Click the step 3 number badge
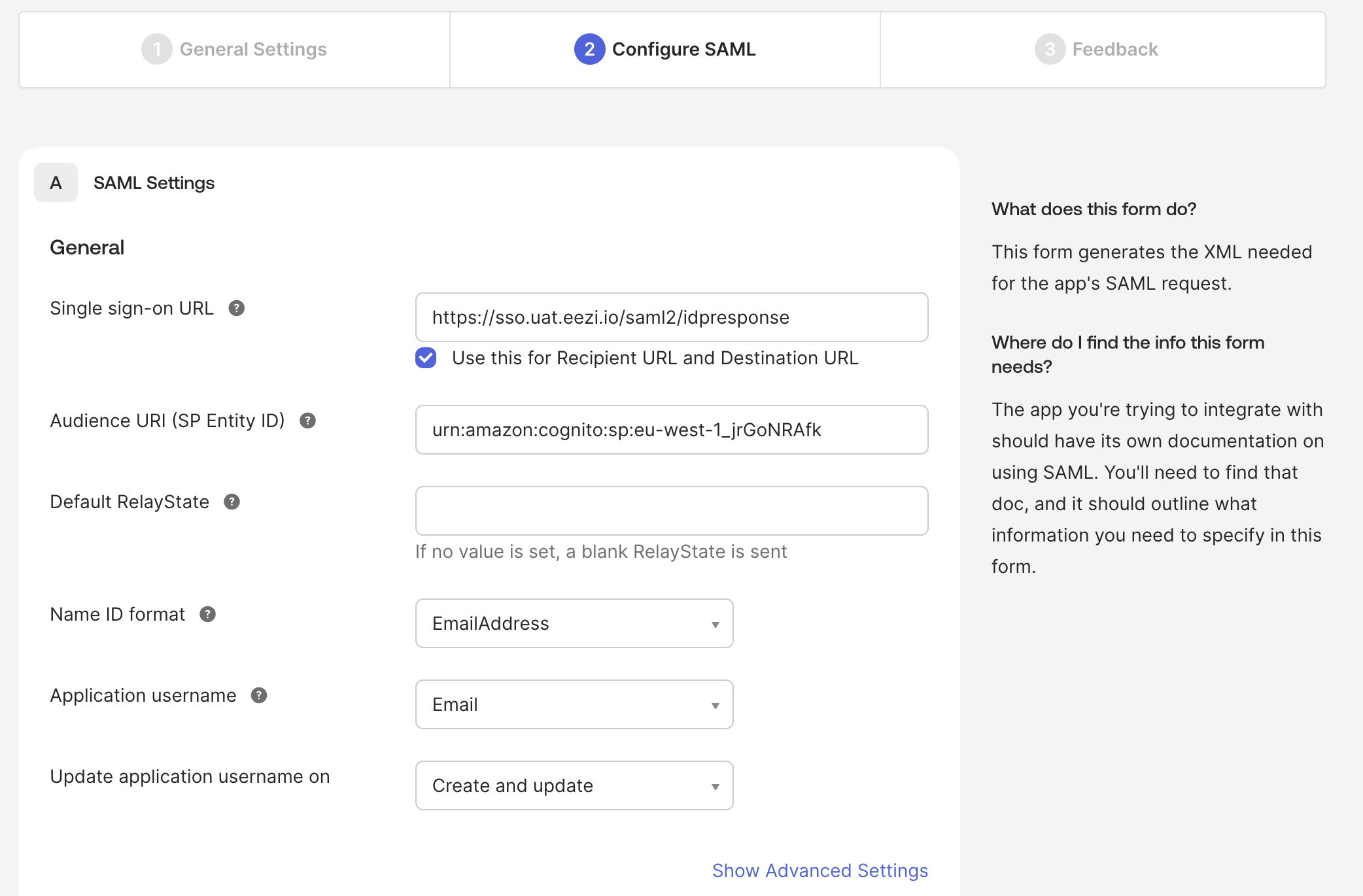This screenshot has width=1363, height=896. pyautogui.click(x=1049, y=49)
